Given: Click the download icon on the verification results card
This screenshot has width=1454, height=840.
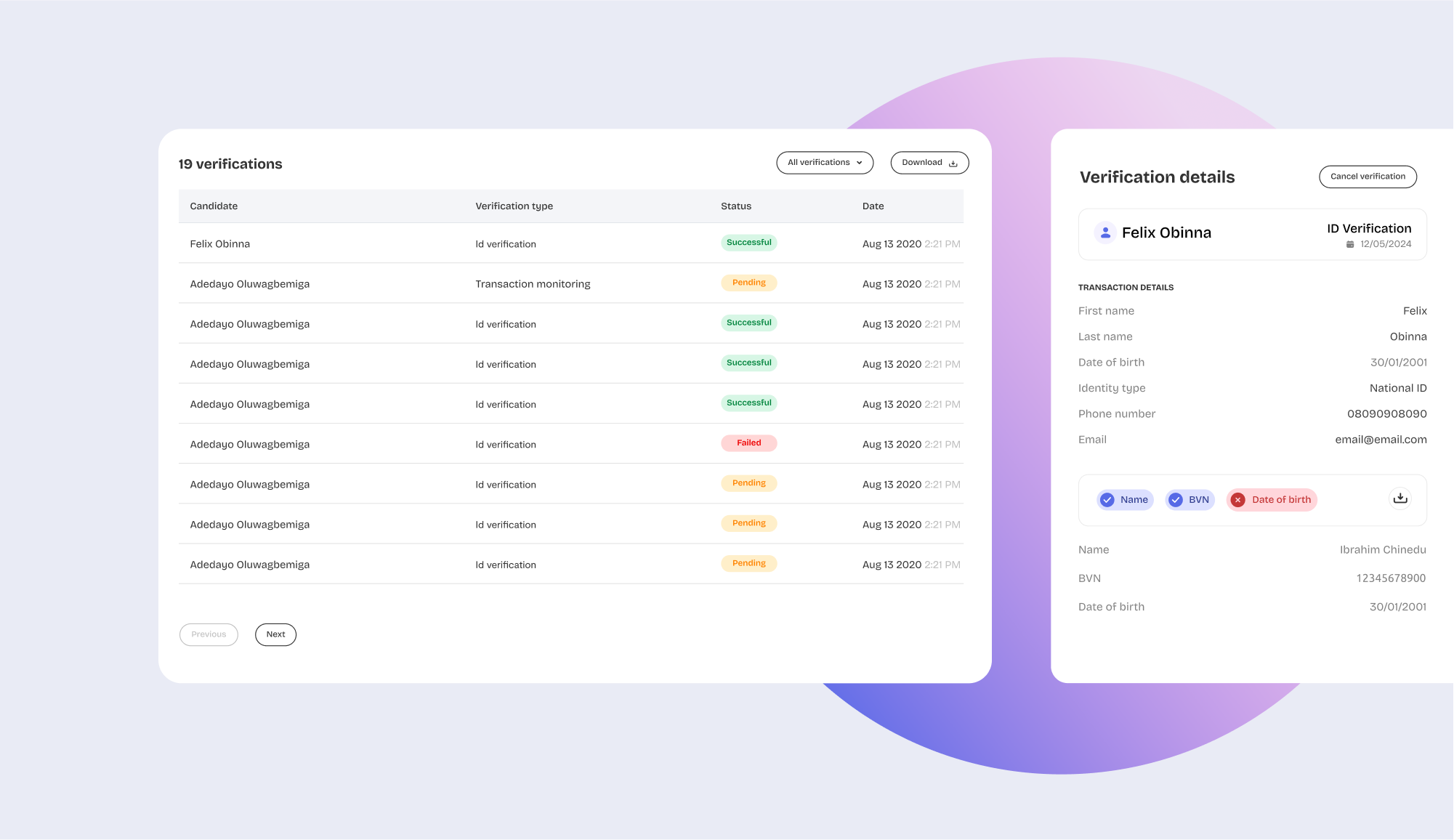Looking at the screenshot, I should tap(1399, 498).
